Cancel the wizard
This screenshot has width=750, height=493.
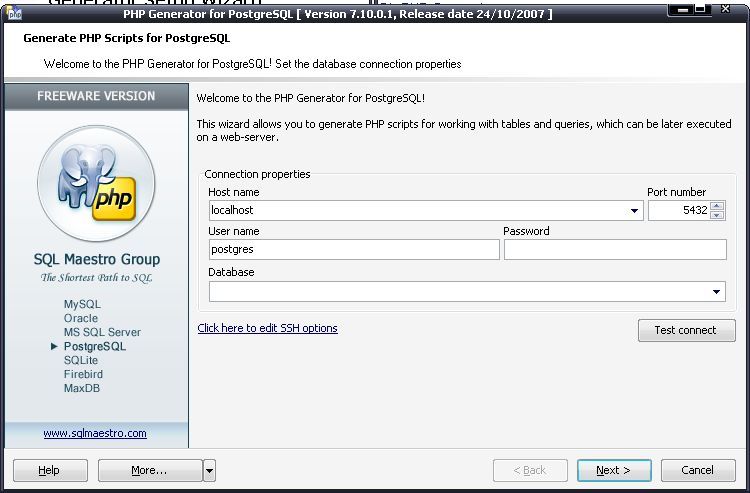698,471
